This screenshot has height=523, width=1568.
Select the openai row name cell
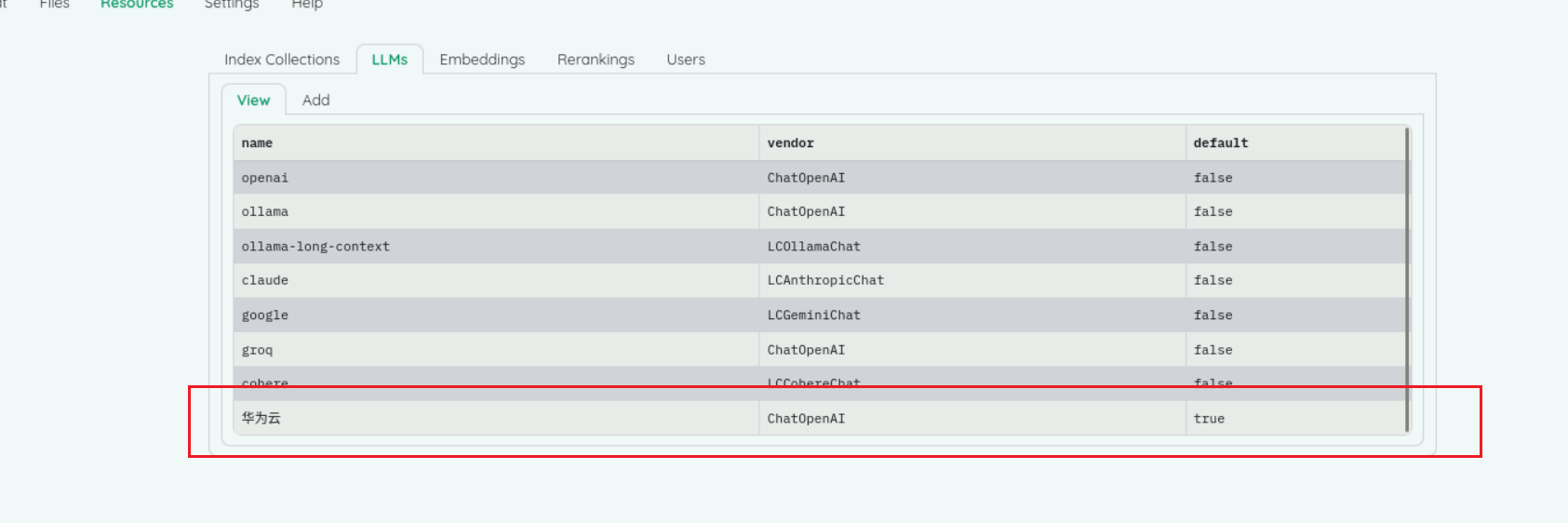pyautogui.click(x=496, y=178)
